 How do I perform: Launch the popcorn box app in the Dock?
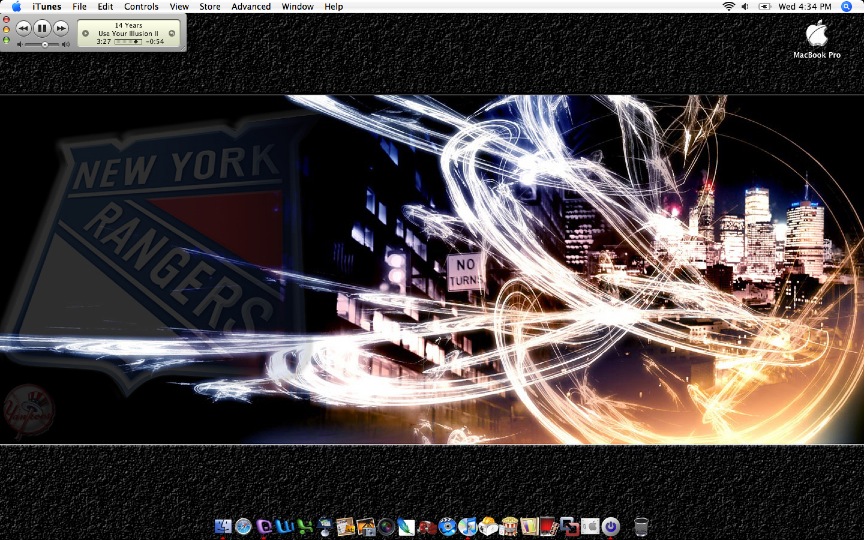[509, 526]
